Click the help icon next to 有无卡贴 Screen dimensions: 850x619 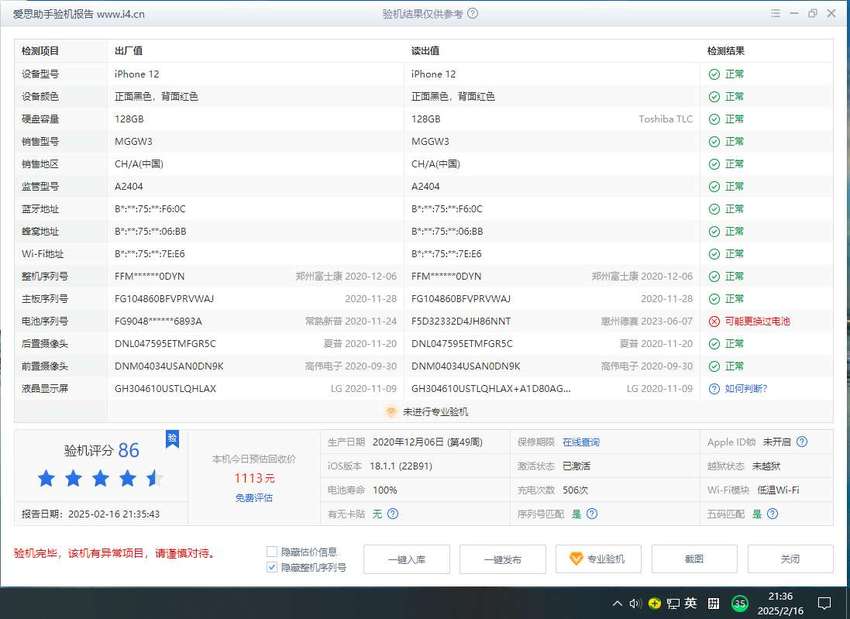tap(393, 513)
